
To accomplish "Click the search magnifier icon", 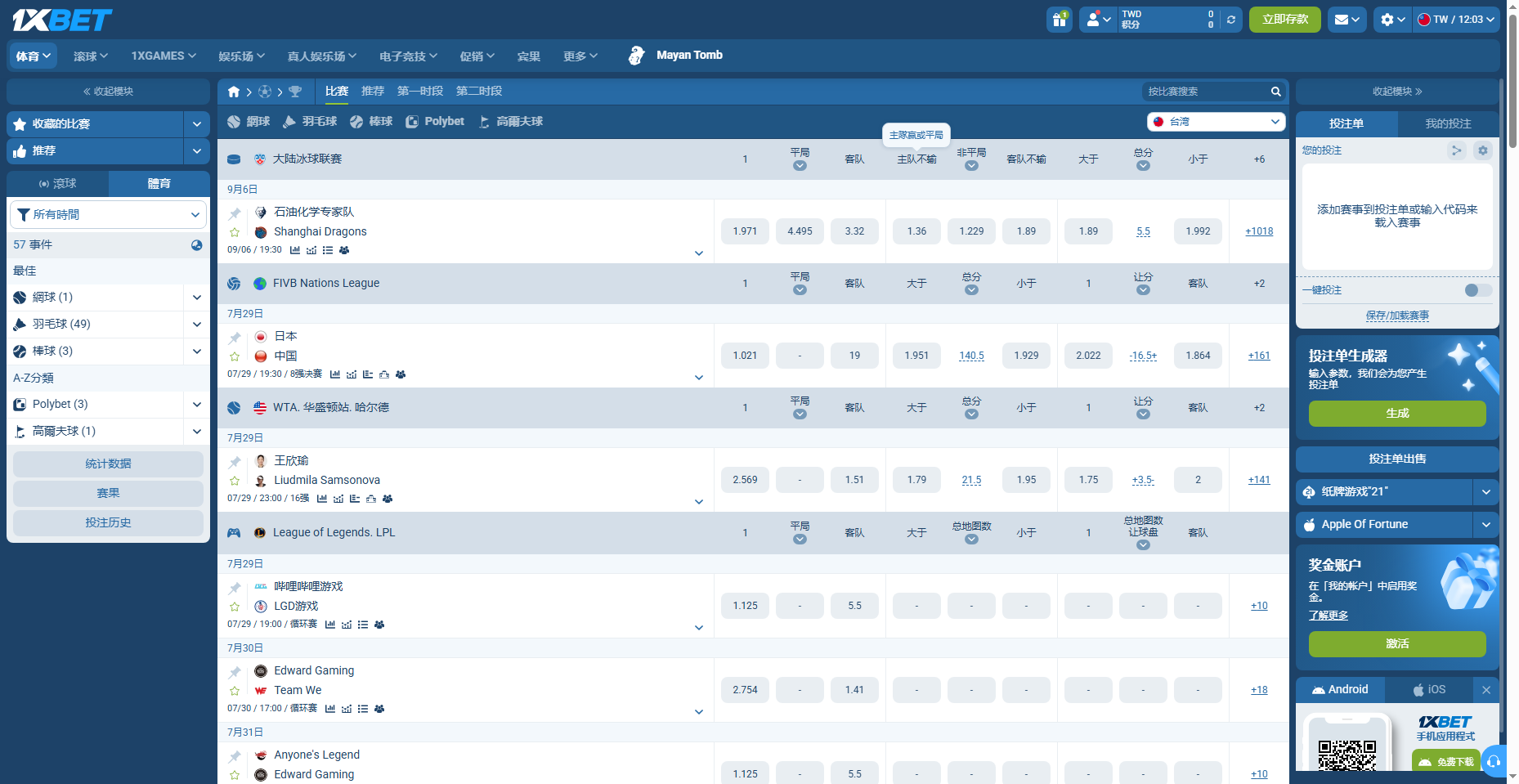I will [x=1275, y=92].
